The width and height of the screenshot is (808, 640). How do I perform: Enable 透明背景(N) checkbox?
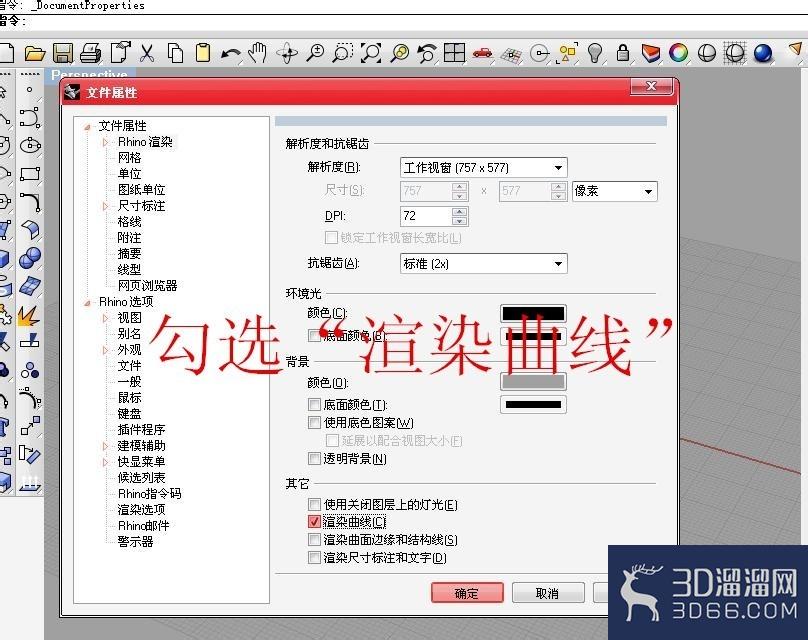(314, 458)
